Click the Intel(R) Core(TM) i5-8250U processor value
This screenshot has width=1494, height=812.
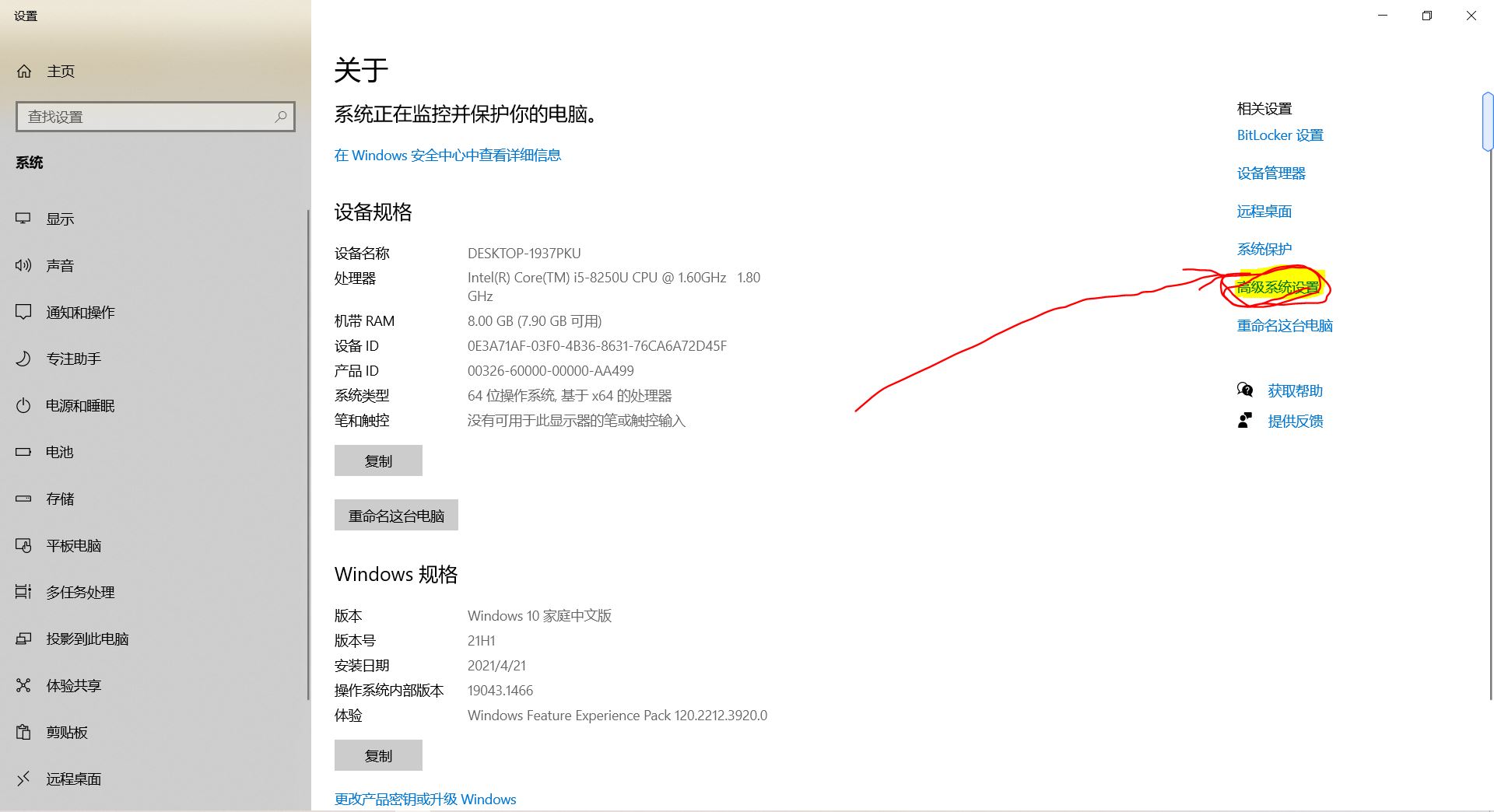tap(614, 286)
